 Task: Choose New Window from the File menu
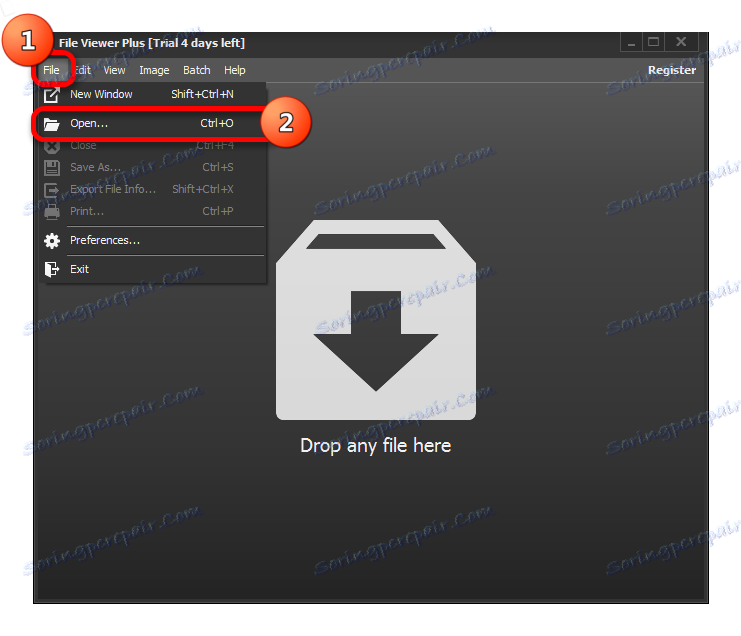pyautogui.click(x=153, y=95)
